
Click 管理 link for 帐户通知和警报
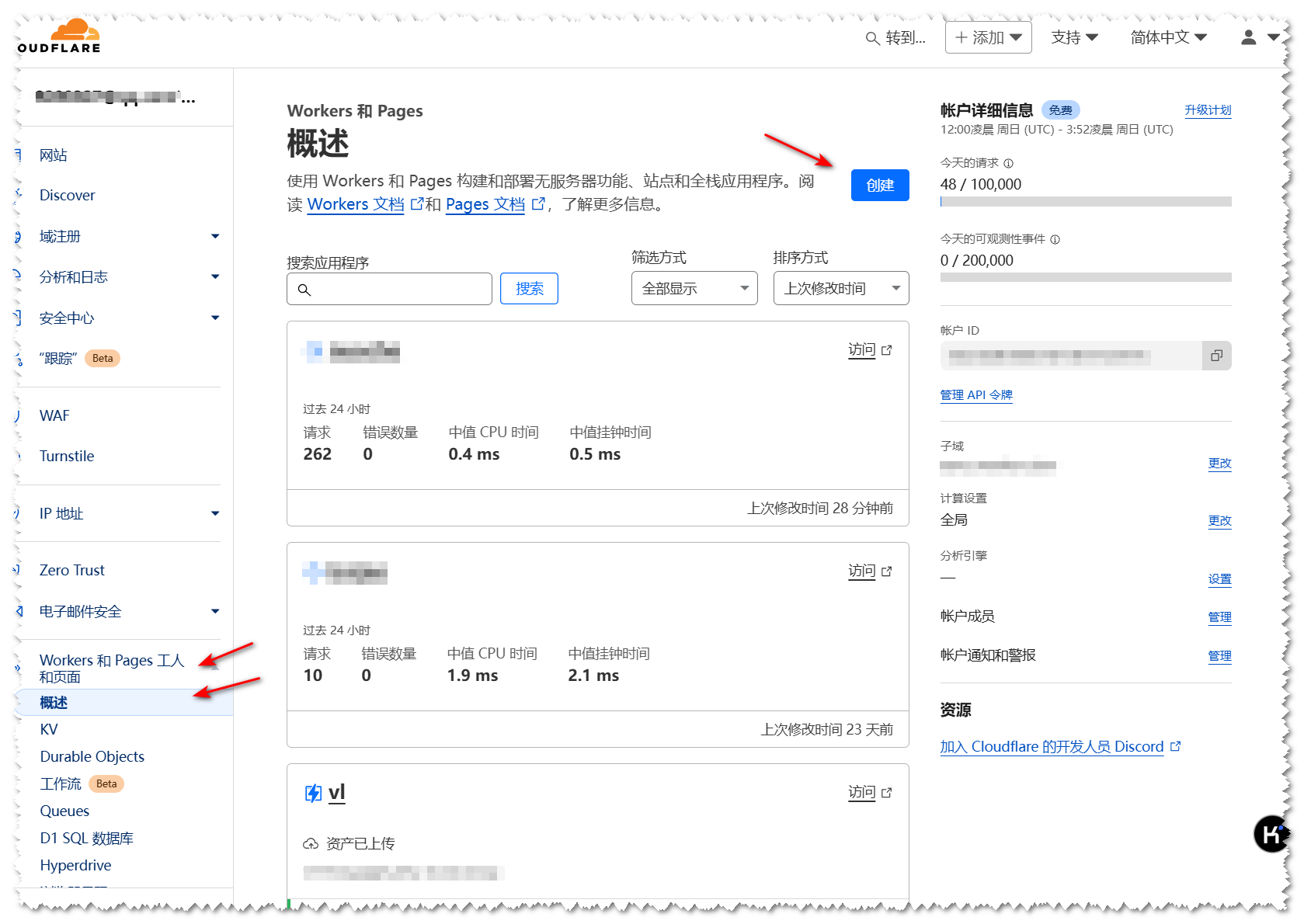[x=1219, y=655]
